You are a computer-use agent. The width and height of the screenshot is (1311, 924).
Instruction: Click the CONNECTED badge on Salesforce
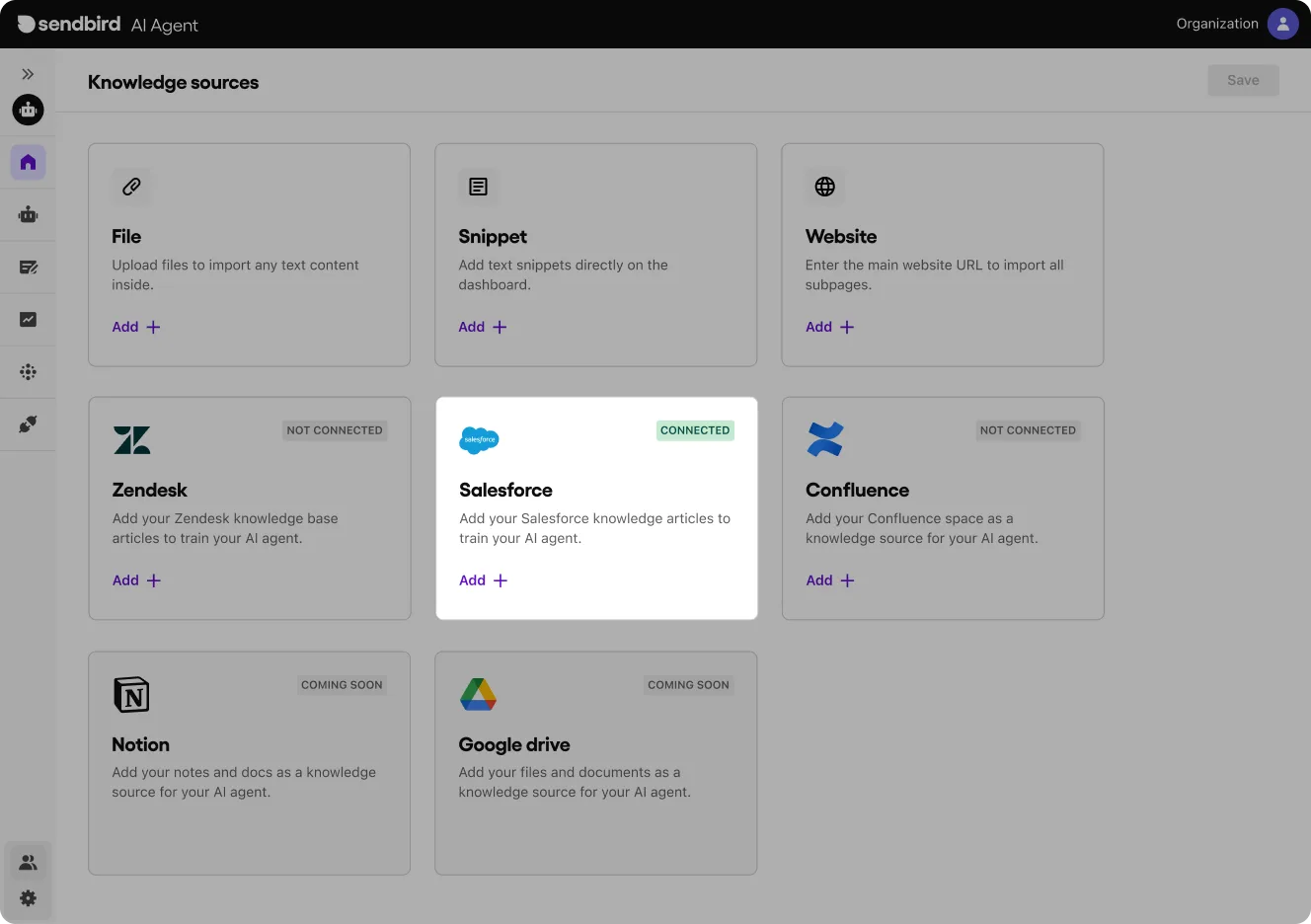(695, 430)
